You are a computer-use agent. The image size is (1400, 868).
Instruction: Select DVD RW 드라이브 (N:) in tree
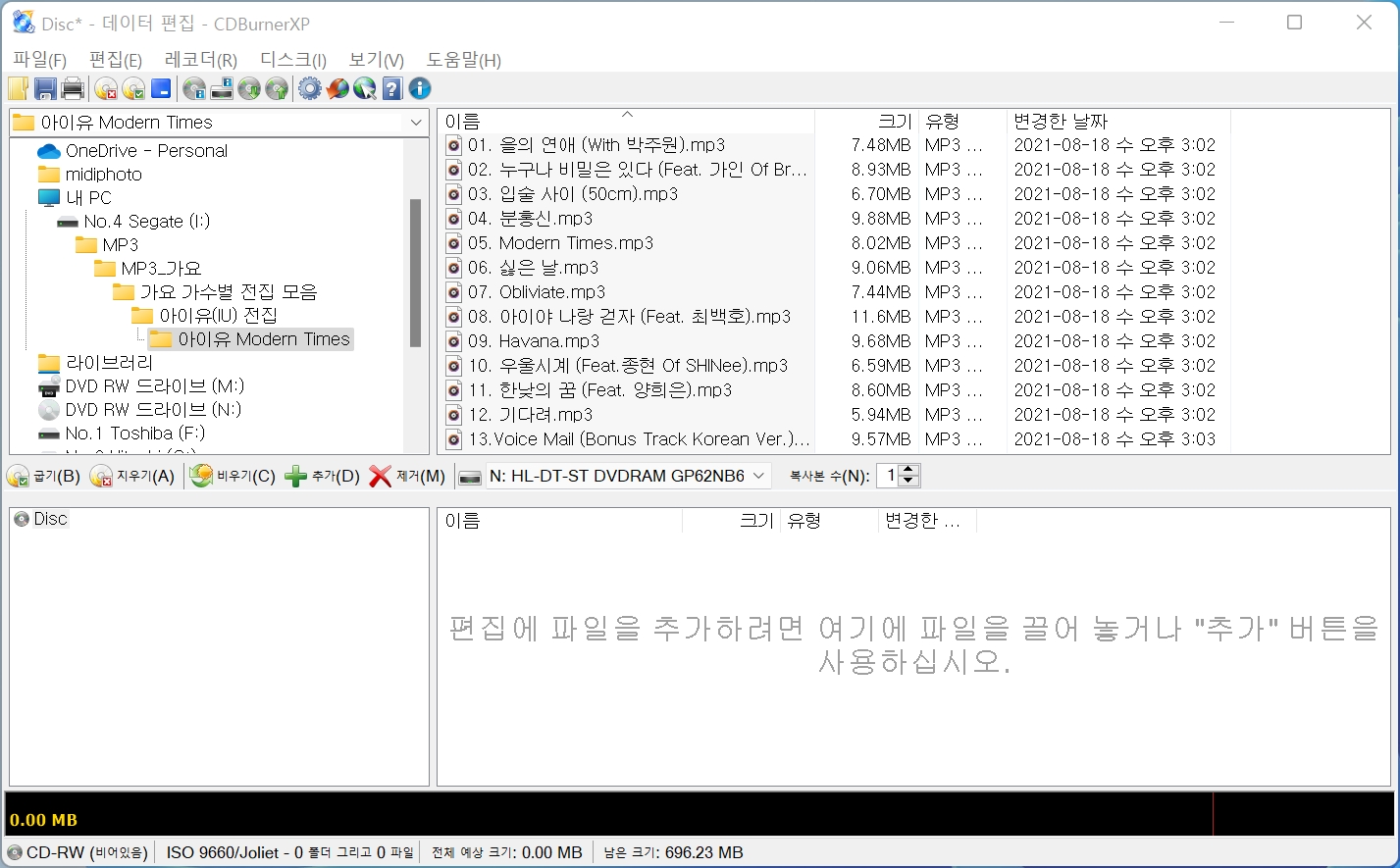click(x=153, y=410)
